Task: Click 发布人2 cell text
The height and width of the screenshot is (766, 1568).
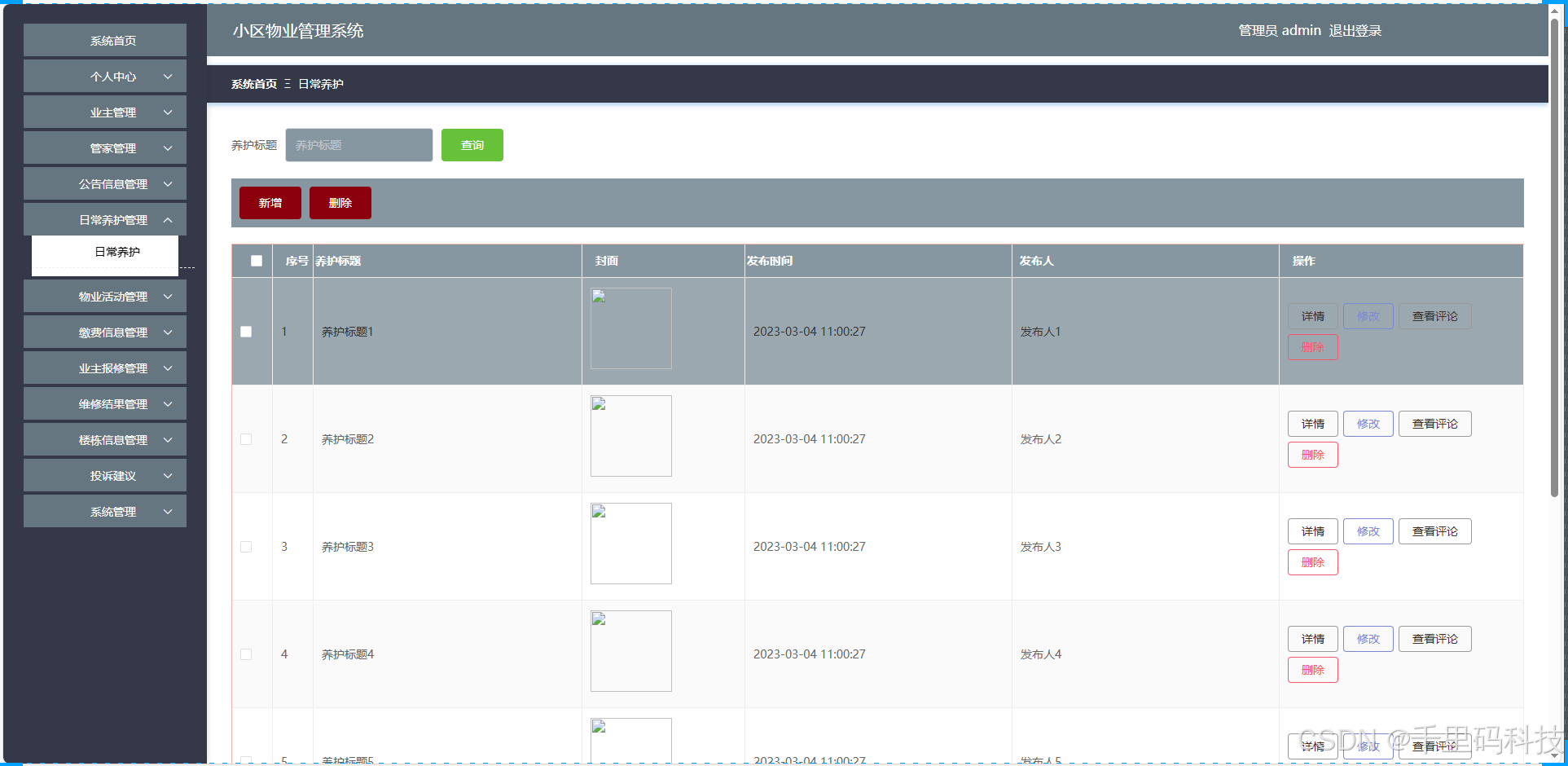Action: [x=1041, y=439]
